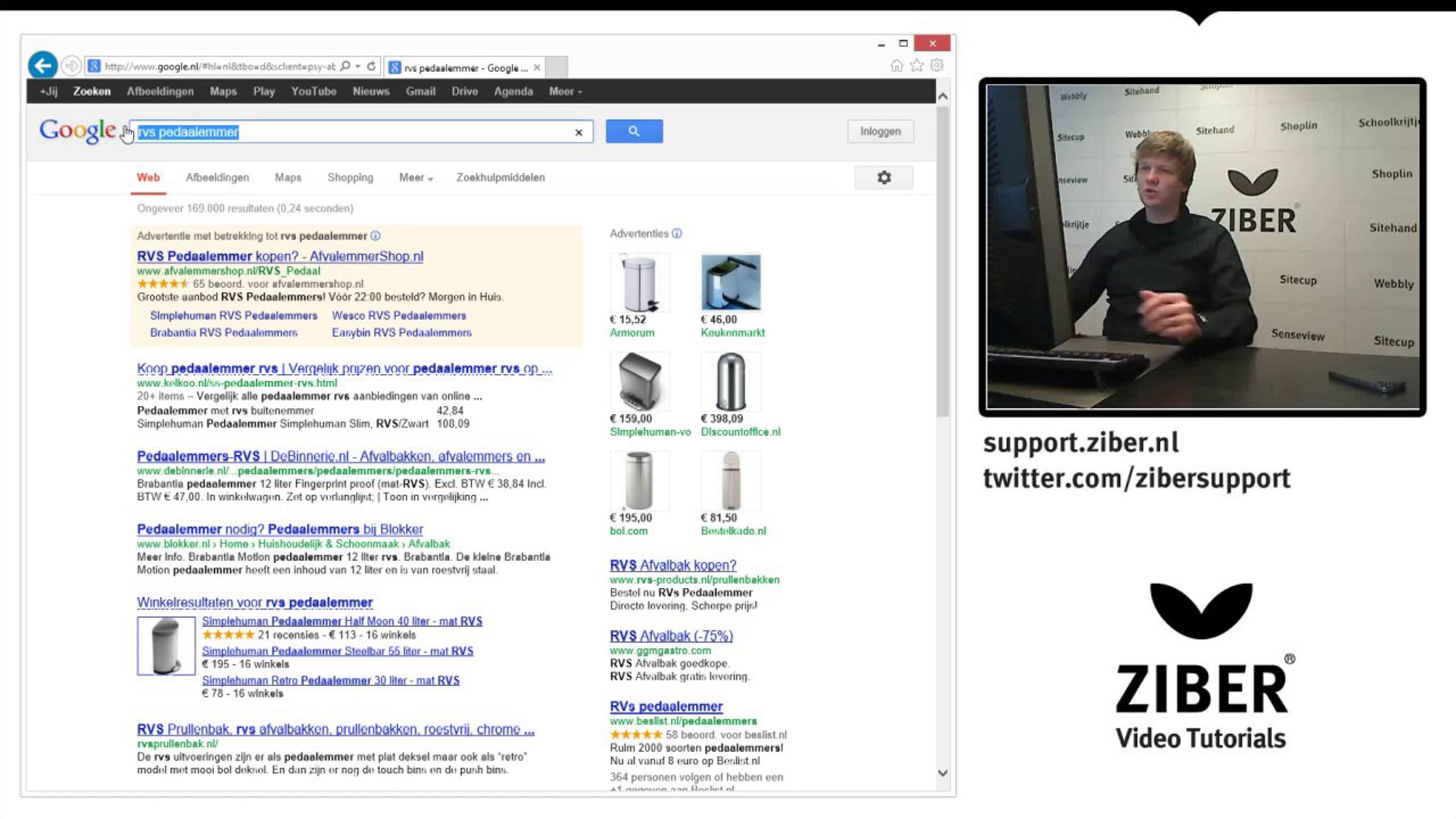This screenshot has height=819, width=1456.
Task: Open the 'RVS Afvalbak kopen?' side ad
Action: 673,565
